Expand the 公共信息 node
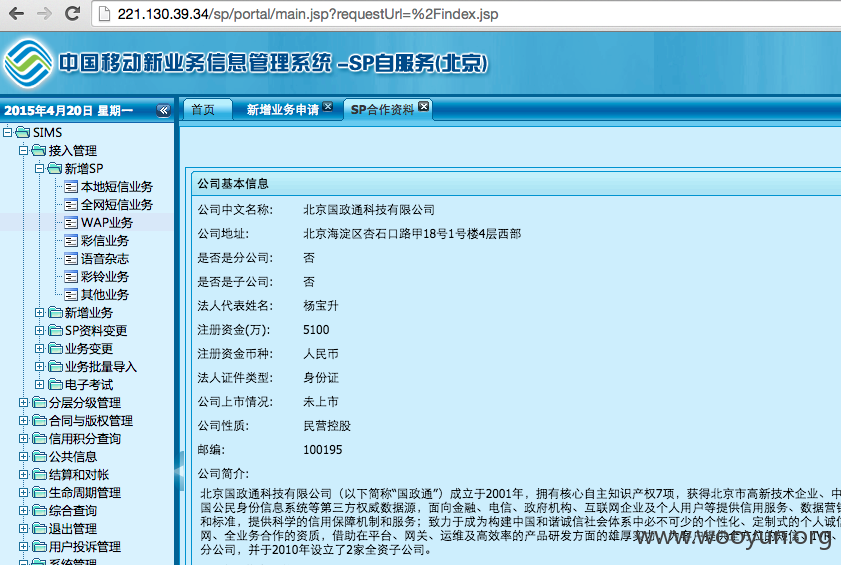The width and height of the screenshot is (841, 565). coord(23,456)
